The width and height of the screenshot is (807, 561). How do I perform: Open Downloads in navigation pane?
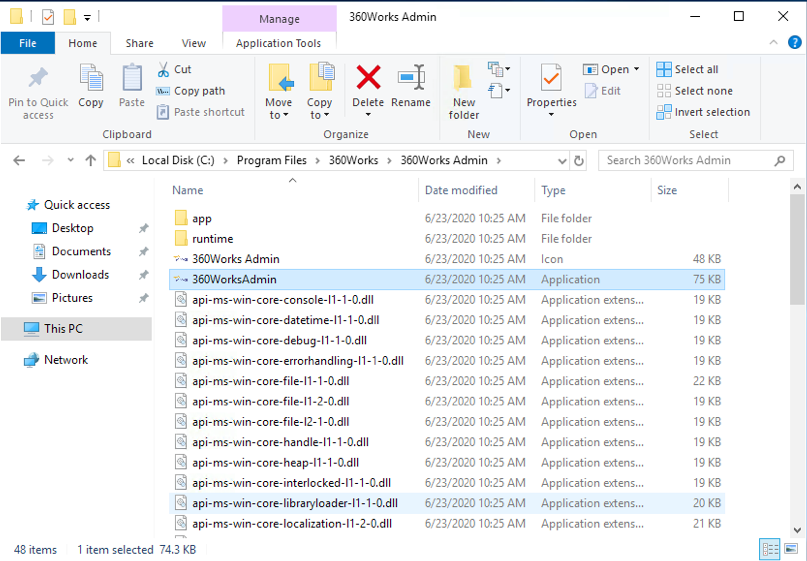(80, 274)
